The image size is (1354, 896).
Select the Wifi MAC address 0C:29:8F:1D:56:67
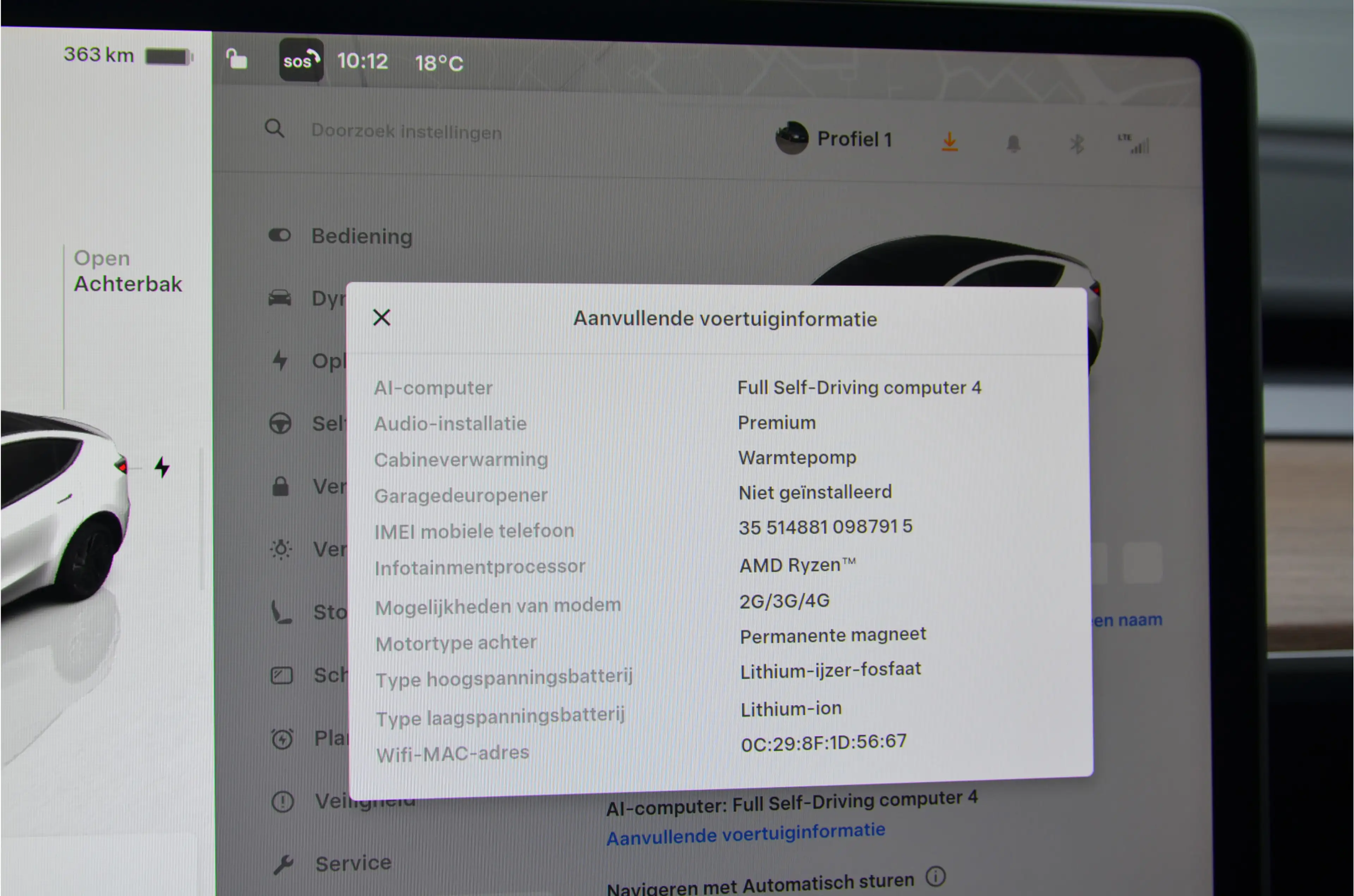click(824, 742)
